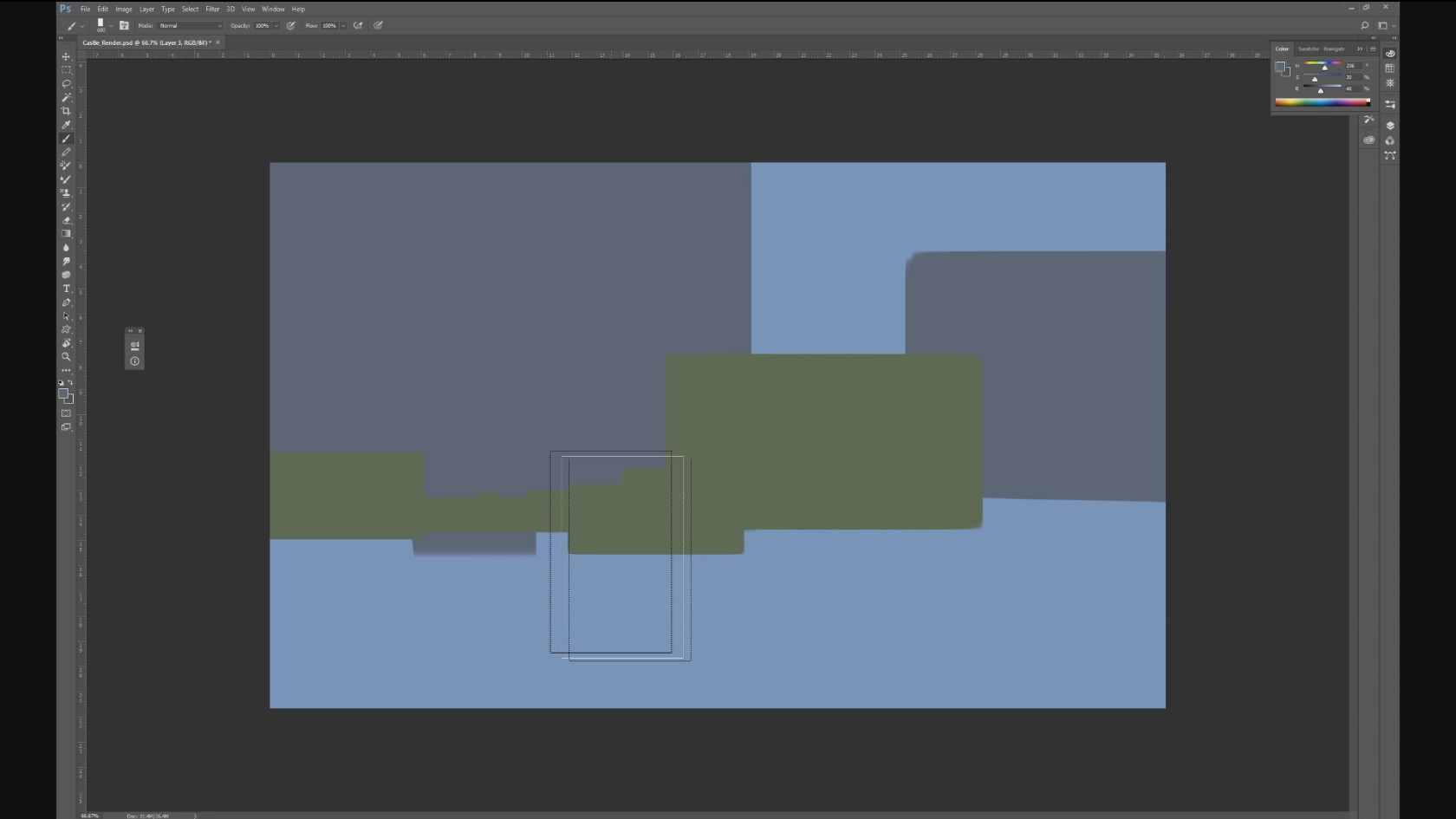1456x819 pixels.
Task: Select the Lasso tool
Action: tap(66, 84)
